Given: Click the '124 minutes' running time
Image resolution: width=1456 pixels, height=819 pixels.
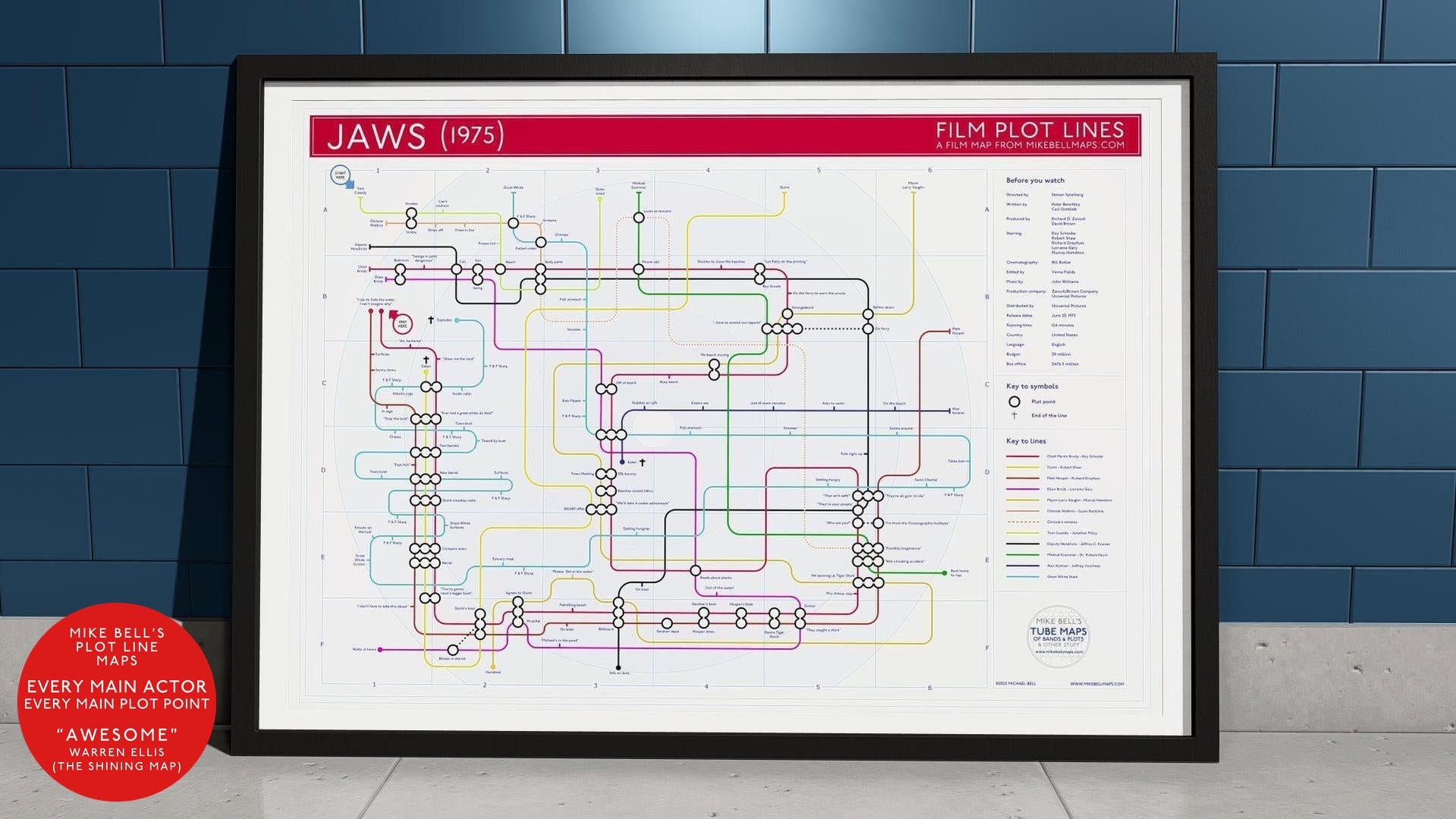Looking at the screenshot, I should click(1062, 326).
